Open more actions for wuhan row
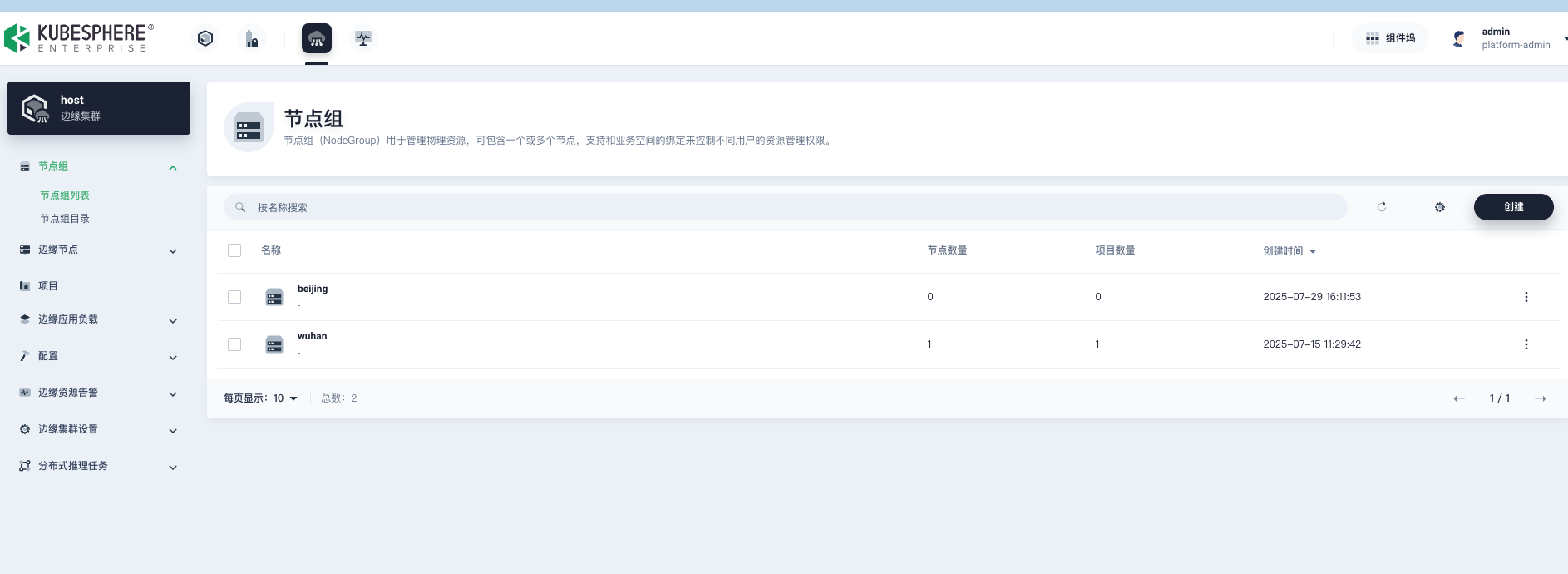The height and width of the screenshot is (574, 1568). (1526, 344)
